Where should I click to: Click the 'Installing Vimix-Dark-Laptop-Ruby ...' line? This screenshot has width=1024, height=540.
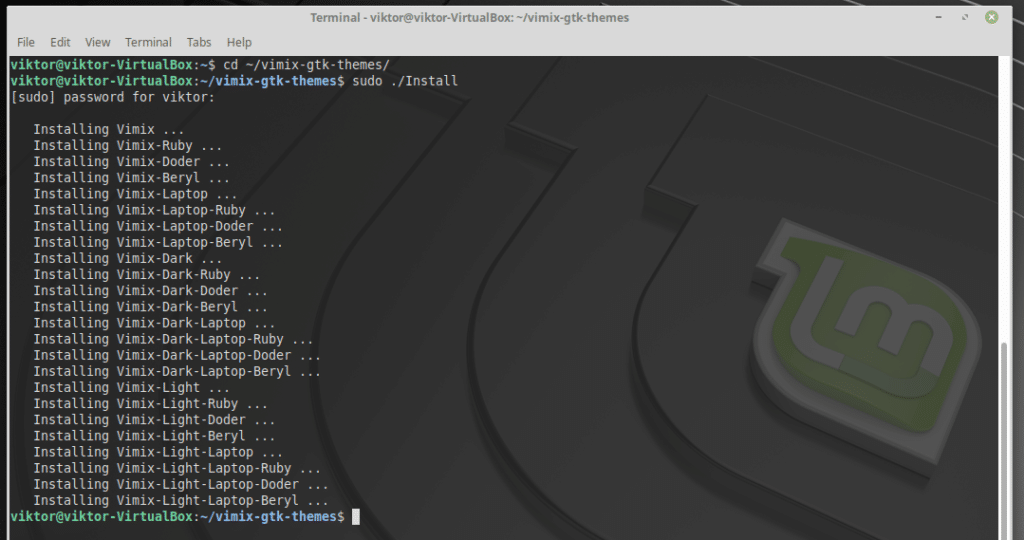coord(173,339)
